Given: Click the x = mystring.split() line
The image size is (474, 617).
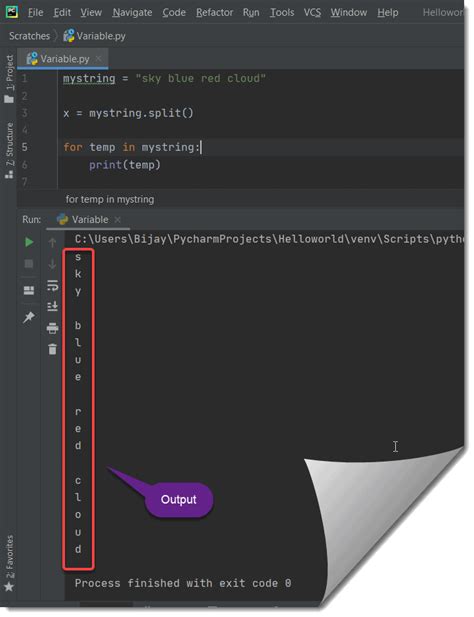Looking at the screenshot, I should pos(128,113).
